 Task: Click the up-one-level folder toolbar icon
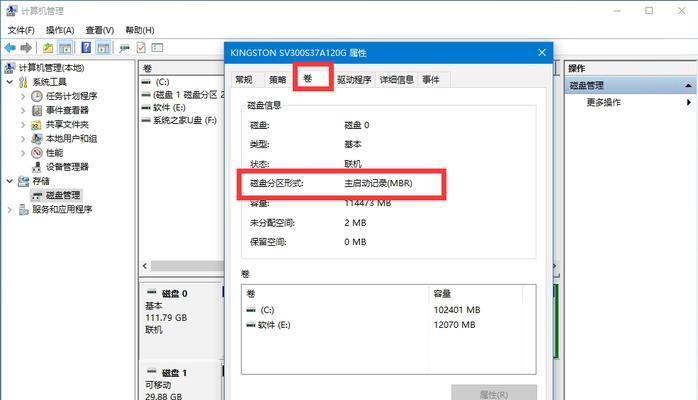click(x=48, y=48)
